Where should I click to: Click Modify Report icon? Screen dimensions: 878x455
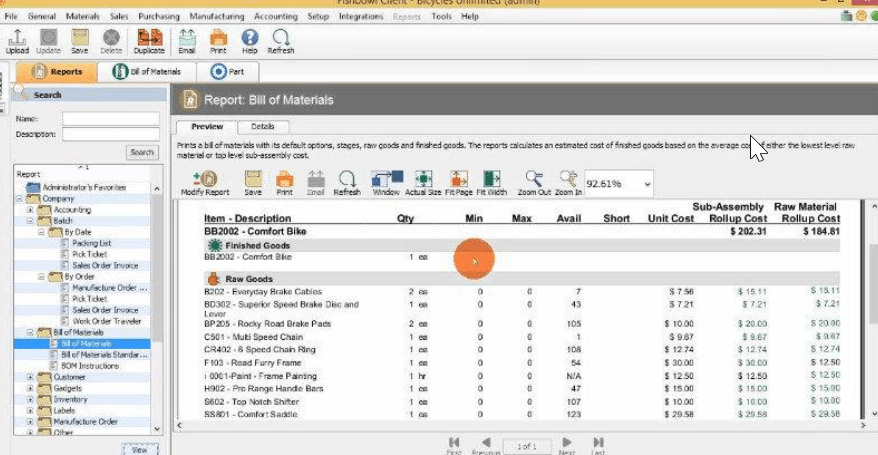coord(205,184)
